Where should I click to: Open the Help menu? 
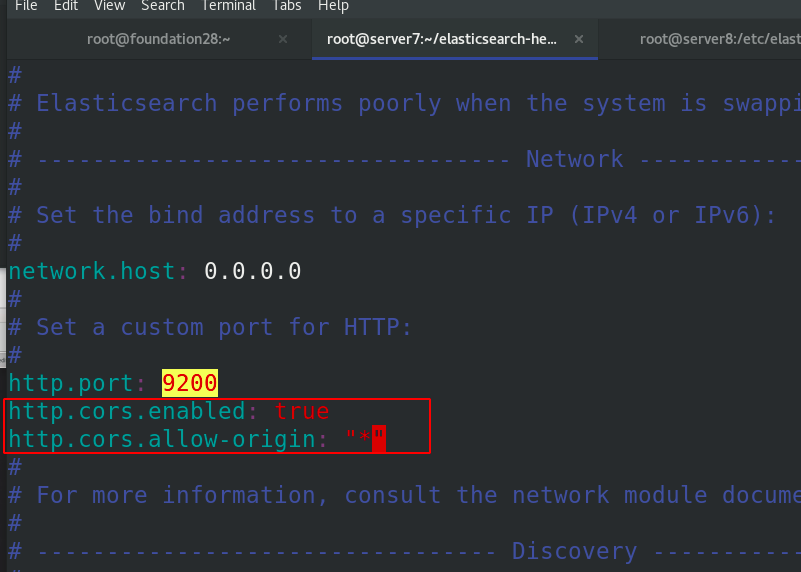[x=333, y=6]
